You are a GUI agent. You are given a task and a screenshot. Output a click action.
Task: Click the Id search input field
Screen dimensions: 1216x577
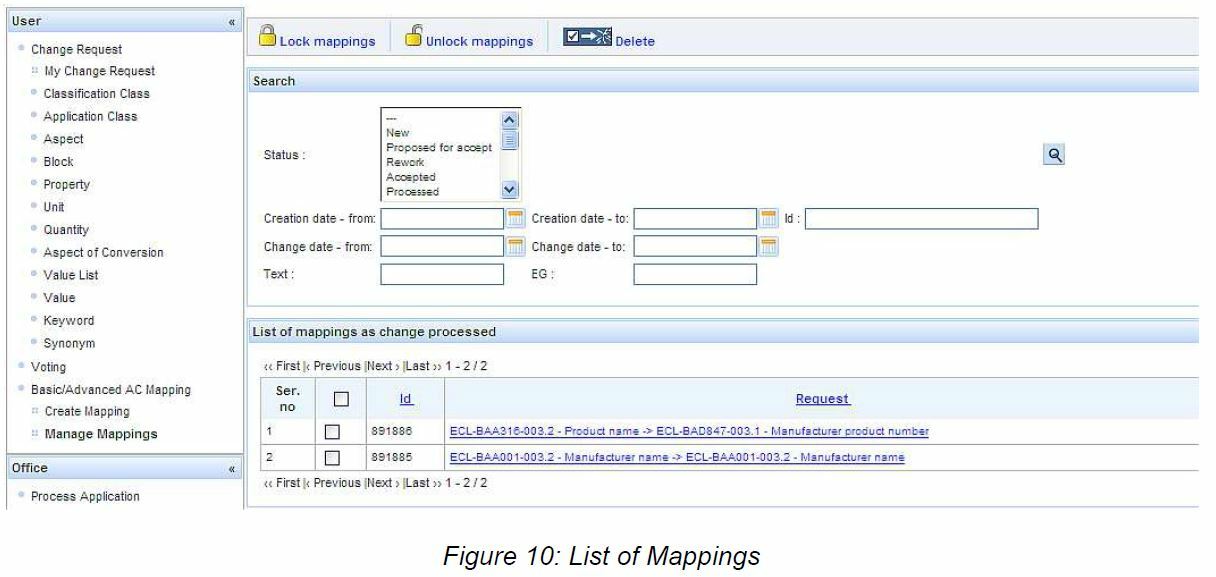pos(921,219)
